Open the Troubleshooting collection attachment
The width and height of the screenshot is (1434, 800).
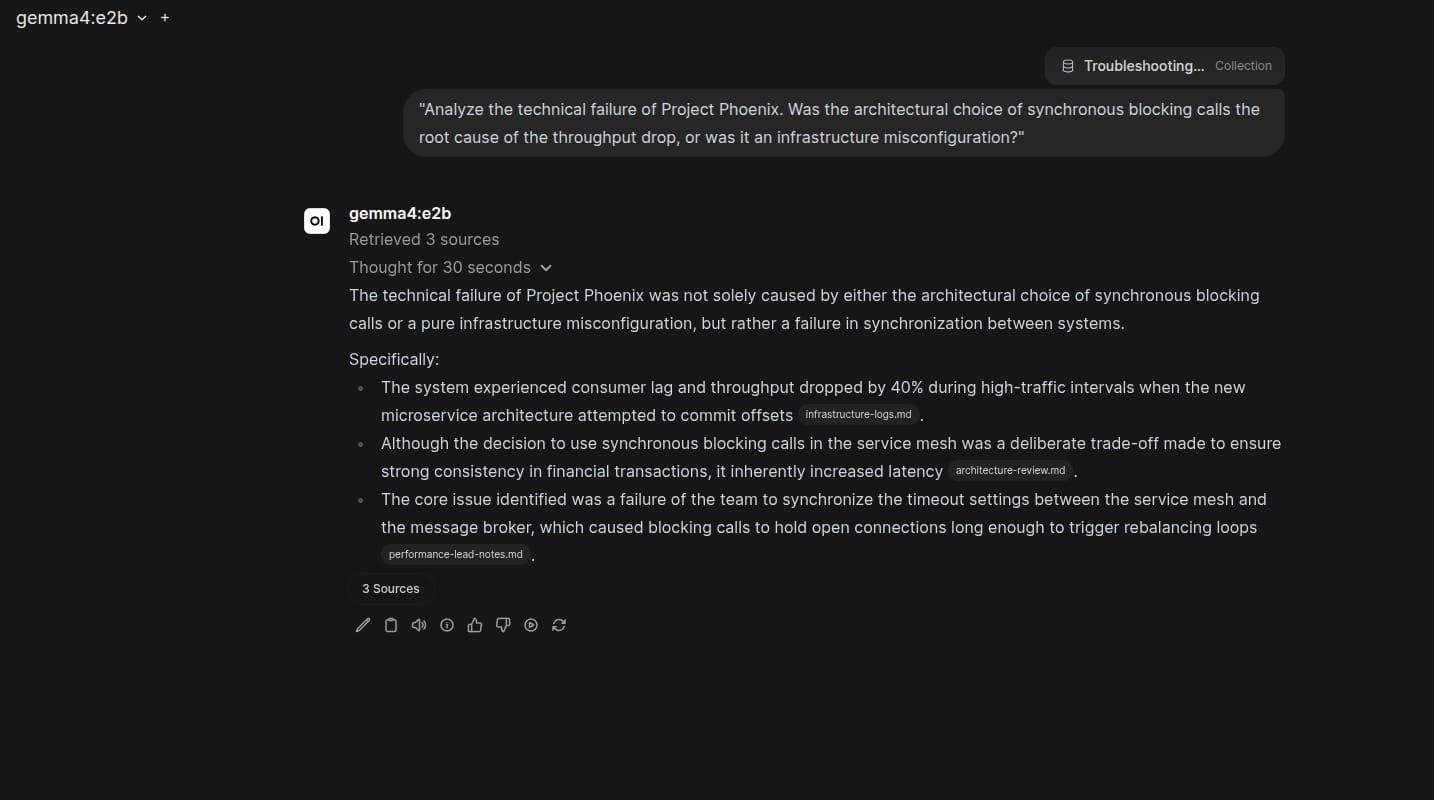[1165, 66]
